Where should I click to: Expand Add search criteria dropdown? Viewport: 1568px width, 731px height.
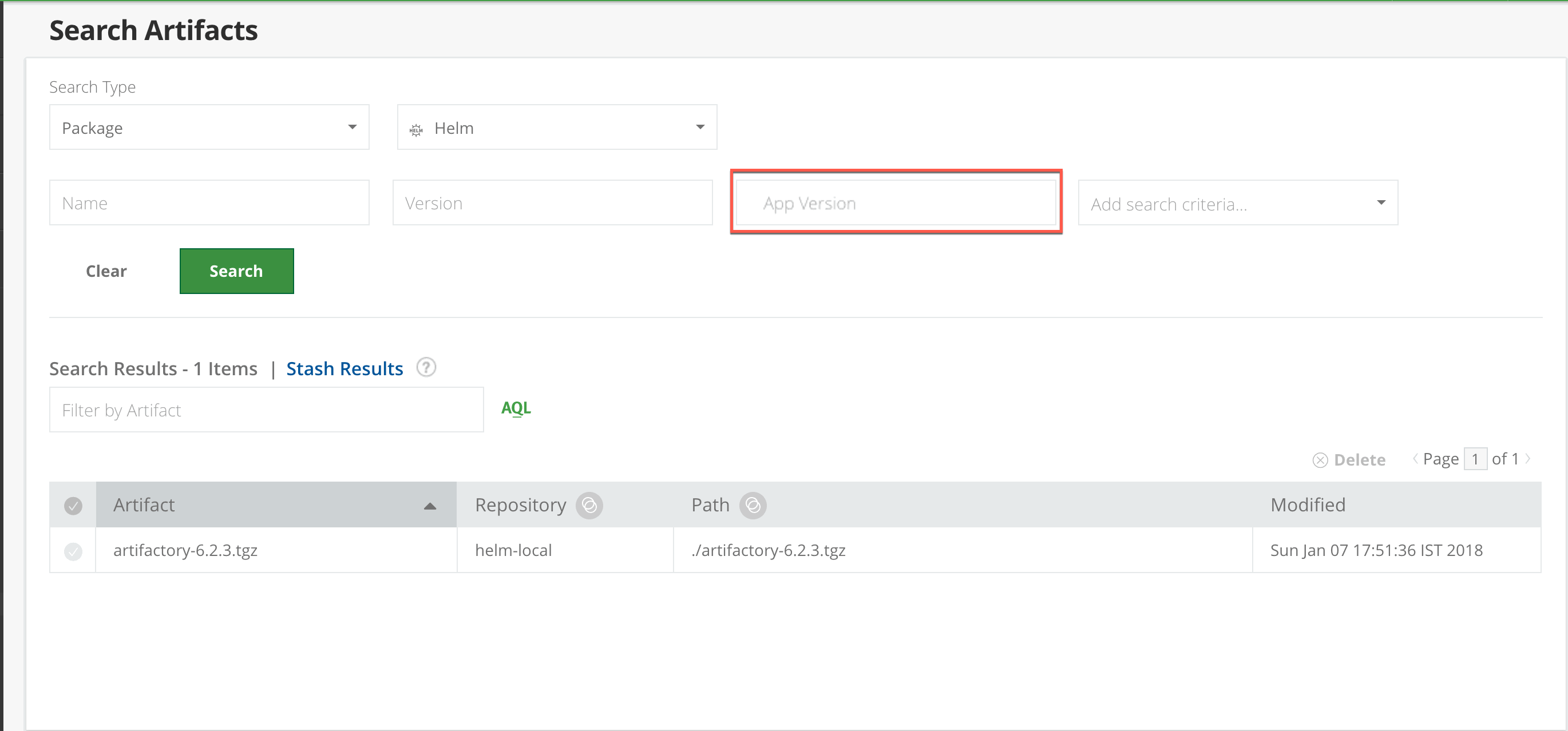pyautogui.click(x=1237, y=203)
